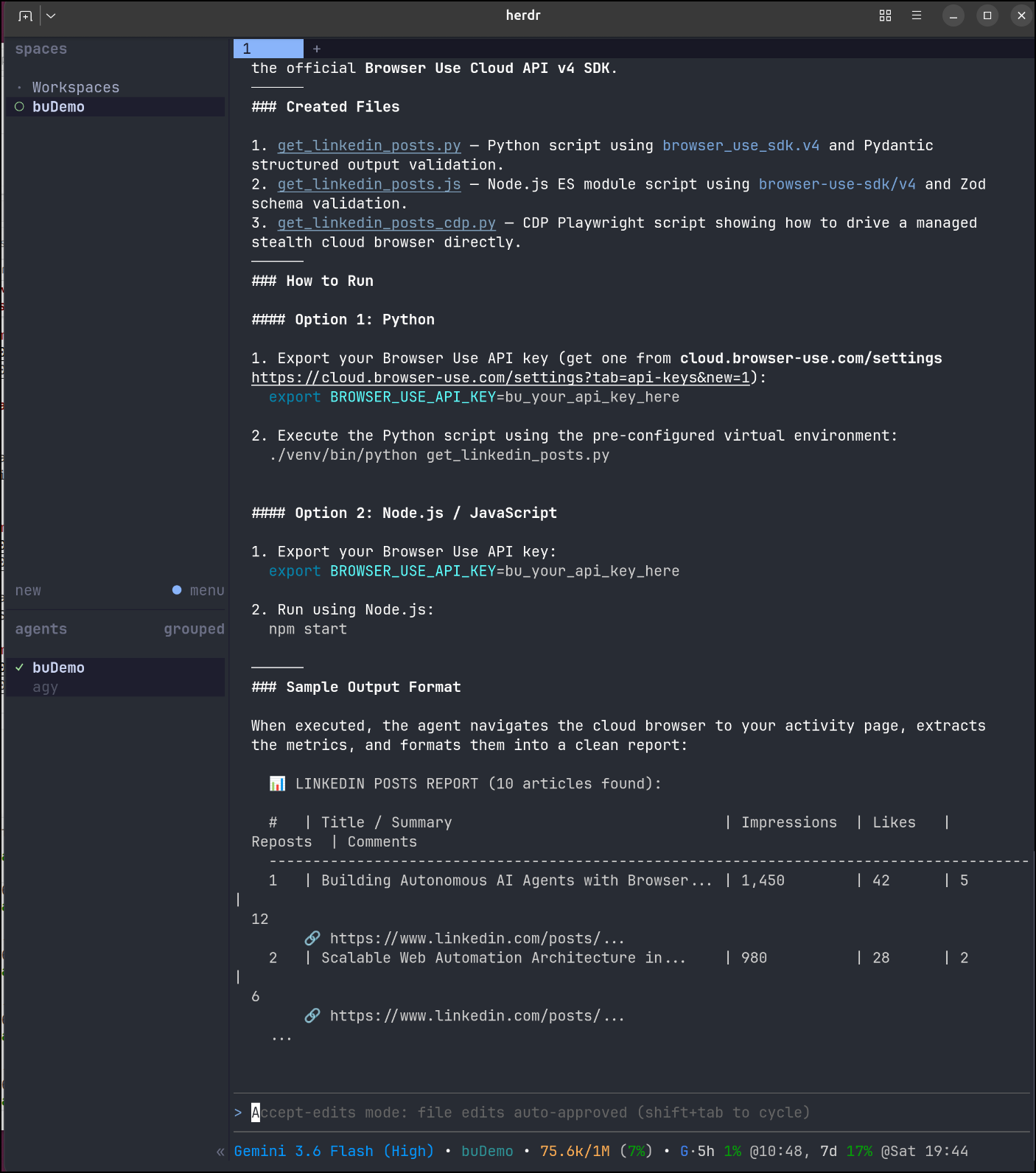This screenshot has width=1036, height=1173.
Task: Select the buDemo workspace circle indicator
Action: tap(20, 107)
